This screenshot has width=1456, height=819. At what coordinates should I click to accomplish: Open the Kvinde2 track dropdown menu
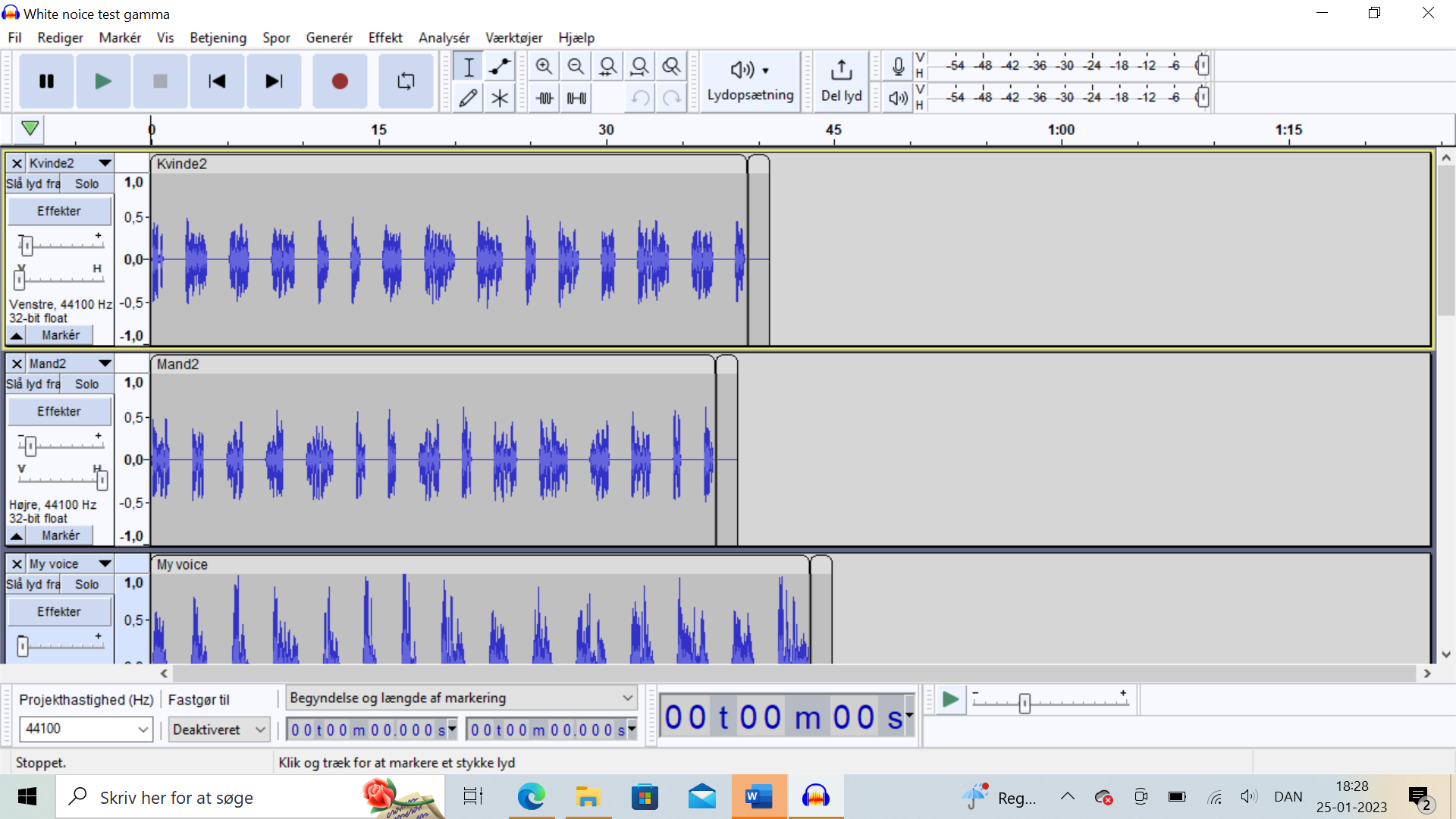pos(71,163)
